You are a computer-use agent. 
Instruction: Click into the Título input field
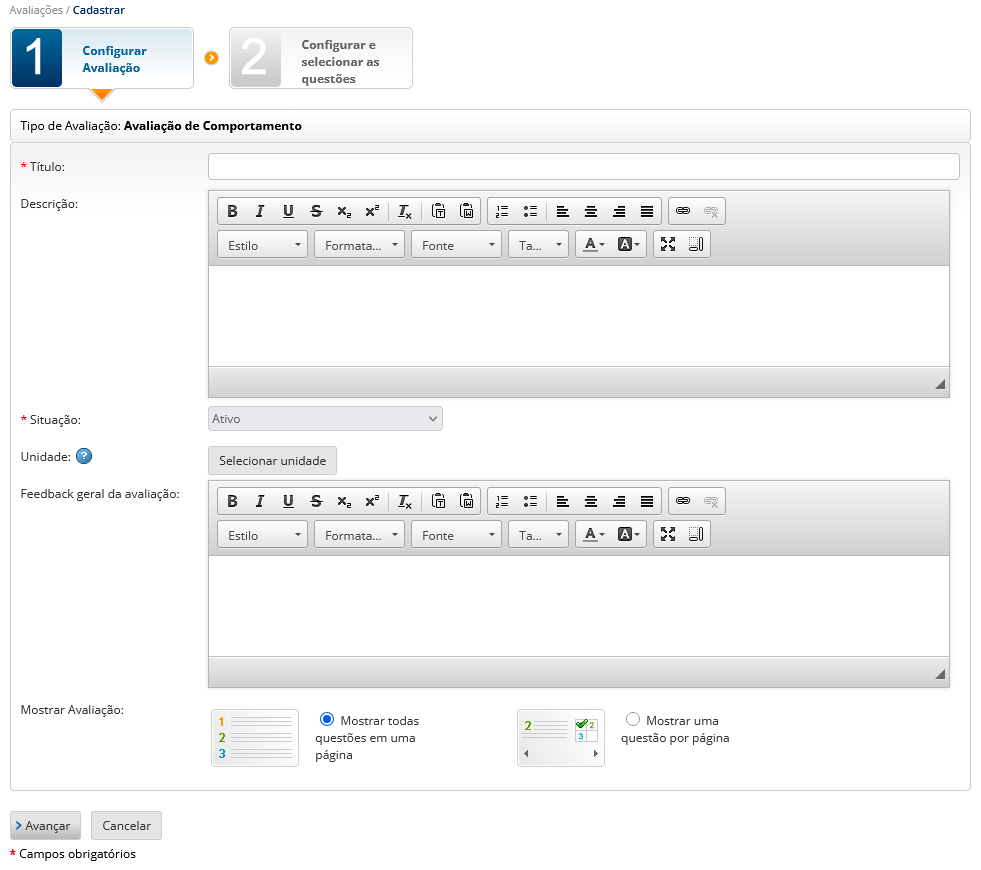(x=583, y=166)
